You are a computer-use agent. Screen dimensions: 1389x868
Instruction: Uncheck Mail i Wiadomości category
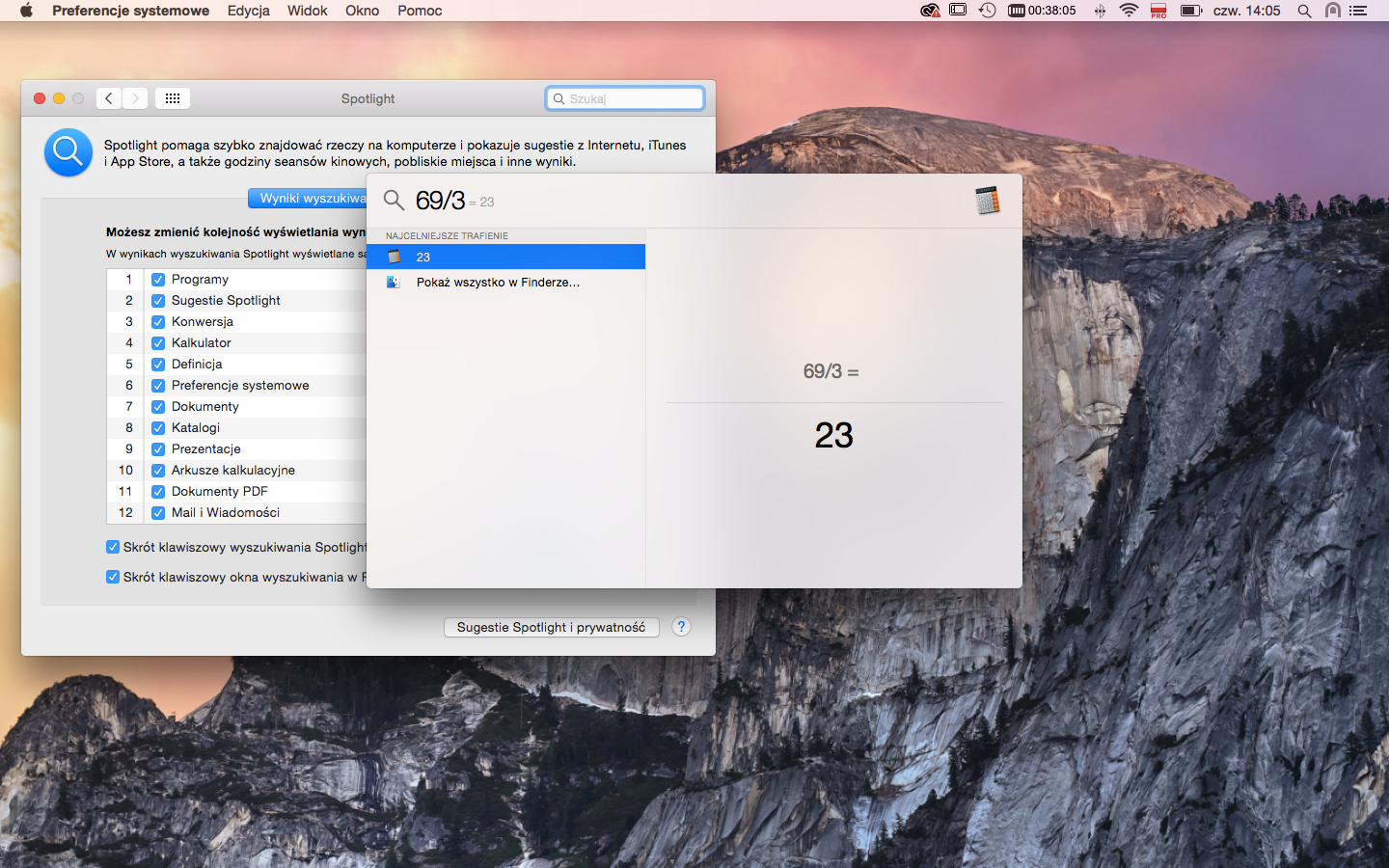(x=158, y=513)
